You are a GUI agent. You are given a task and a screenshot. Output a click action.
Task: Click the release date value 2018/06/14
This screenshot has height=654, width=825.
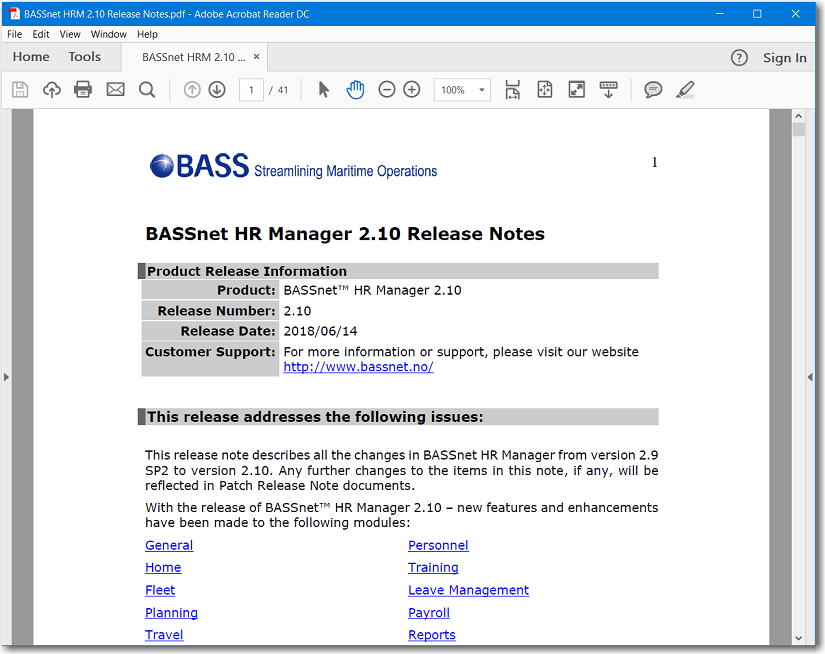320,331
